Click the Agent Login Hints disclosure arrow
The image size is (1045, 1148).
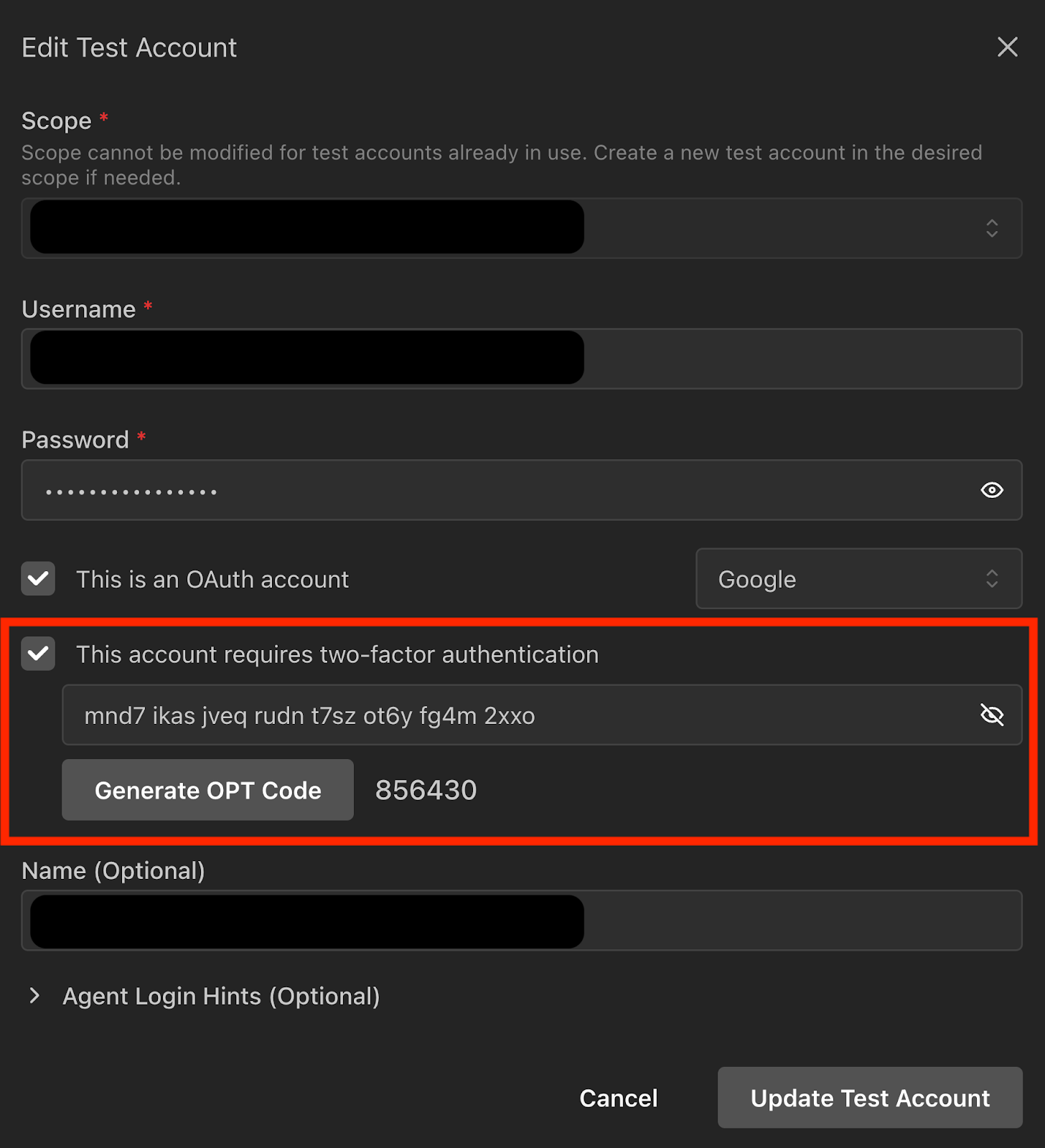(x=34, y=996)
